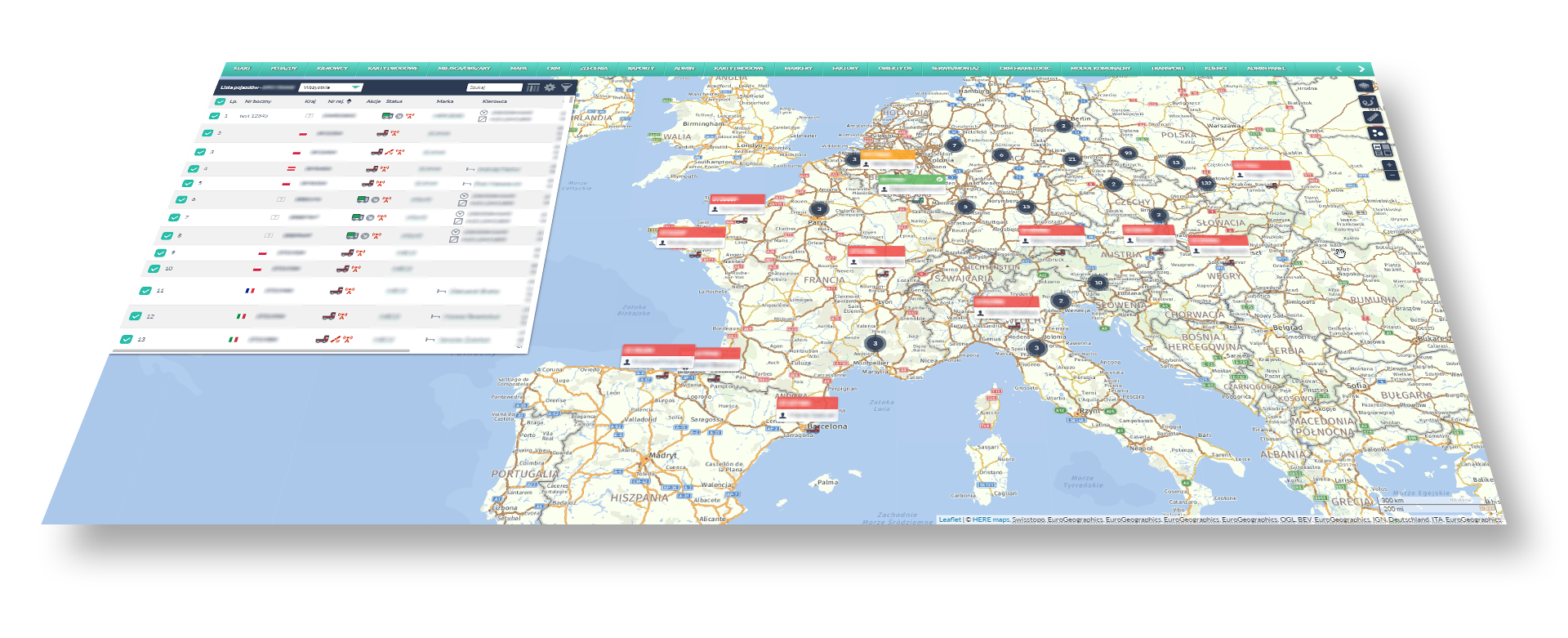Image resolution: width=1568 pixels, height=638 pixels.
Task: Open the ADMIN PANEL menu tab
Action: click(x=1266, y=69)
